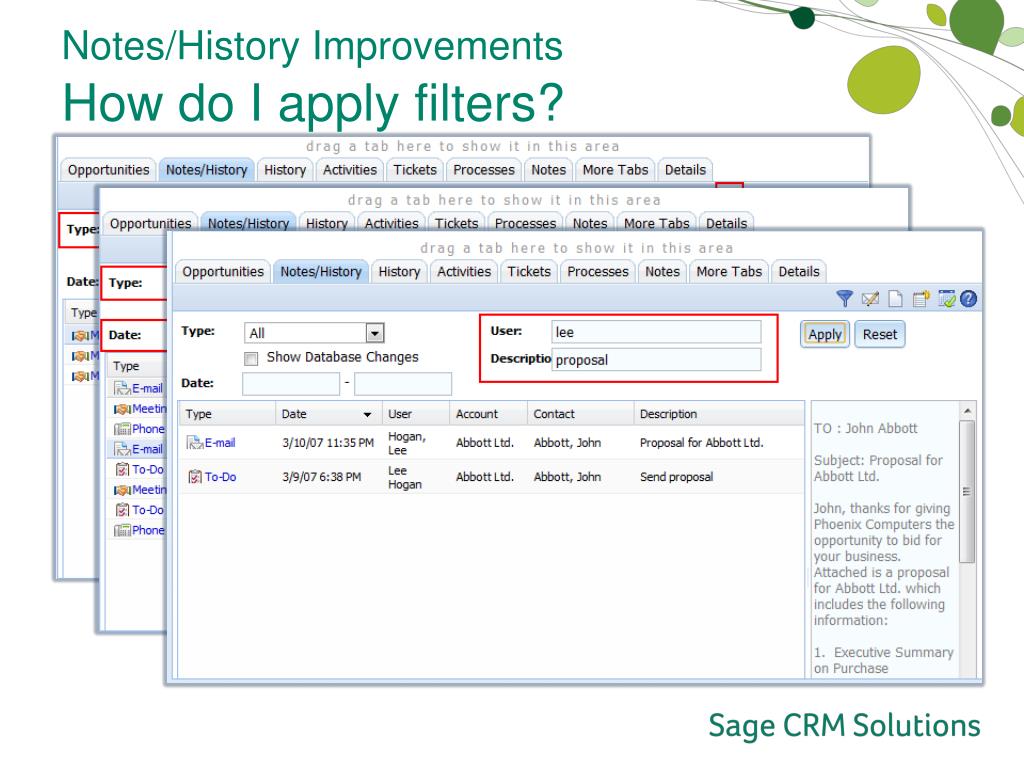This screenshot has width=1024, height=768.
Task: Click More Tabs in the back window
Action: pyautogui.click(x=615, y=170)
